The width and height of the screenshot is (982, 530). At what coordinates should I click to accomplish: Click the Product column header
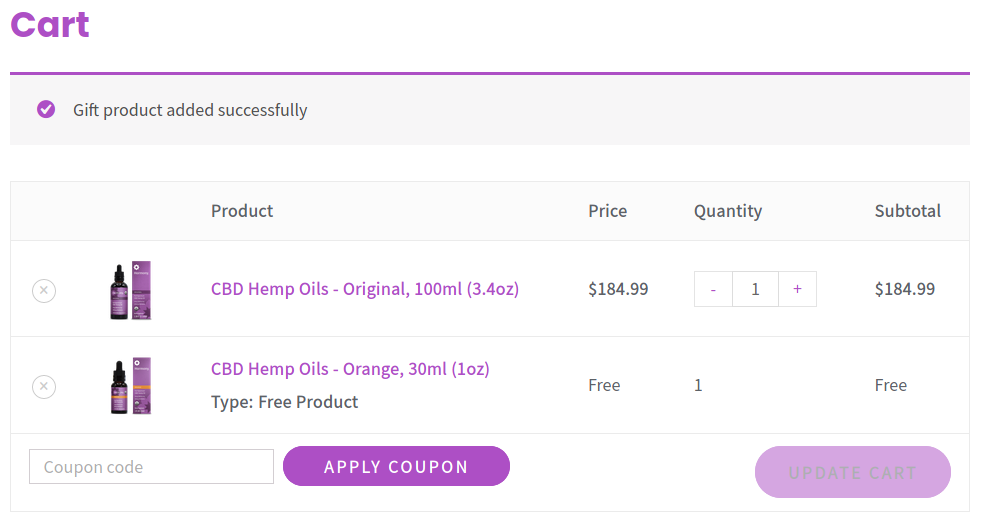(x=242, y=211)
